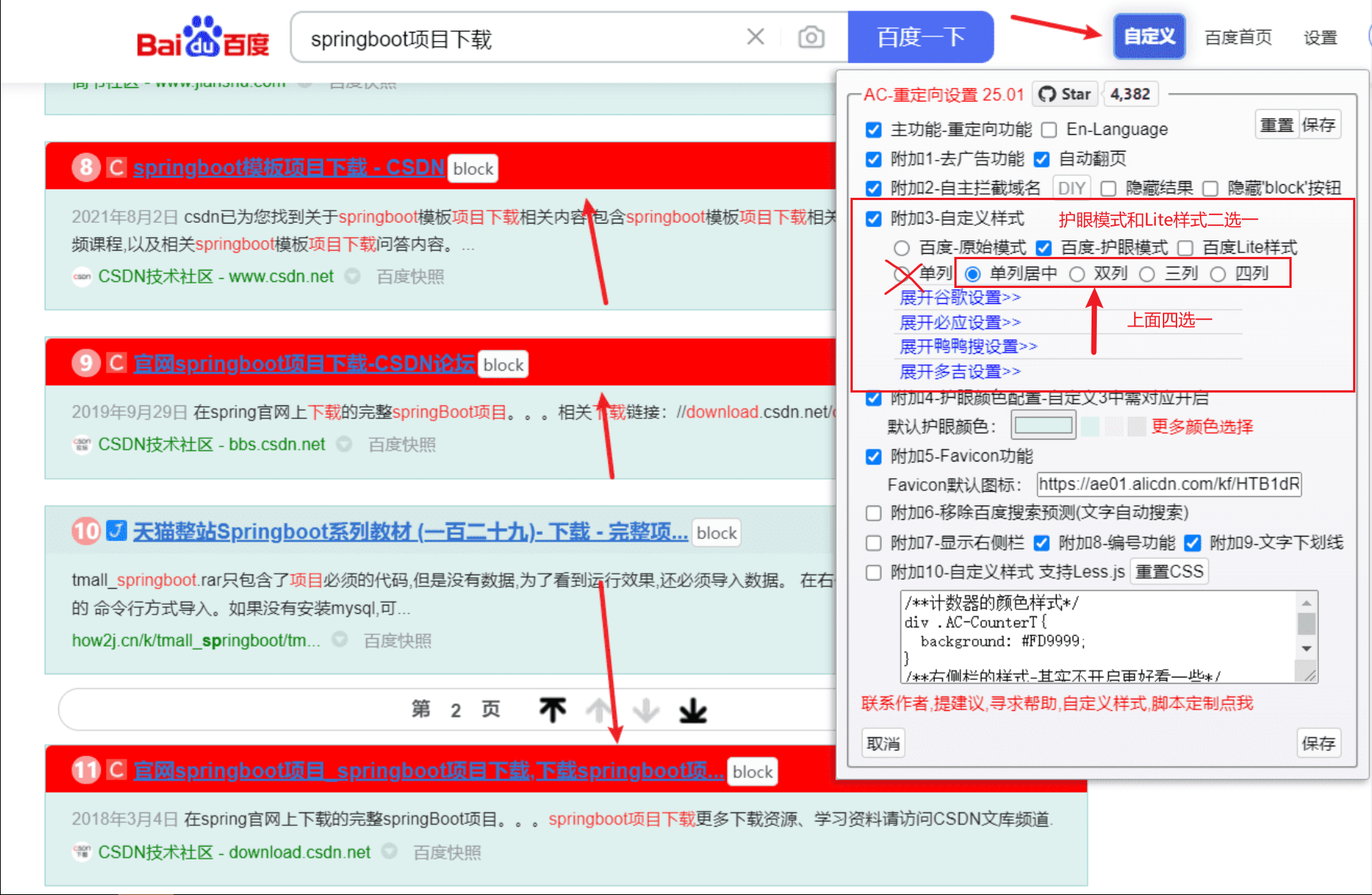Clear the search box with the X icon
The width and height of the screenshot is (1372, 895).
[x=755, y=36]
